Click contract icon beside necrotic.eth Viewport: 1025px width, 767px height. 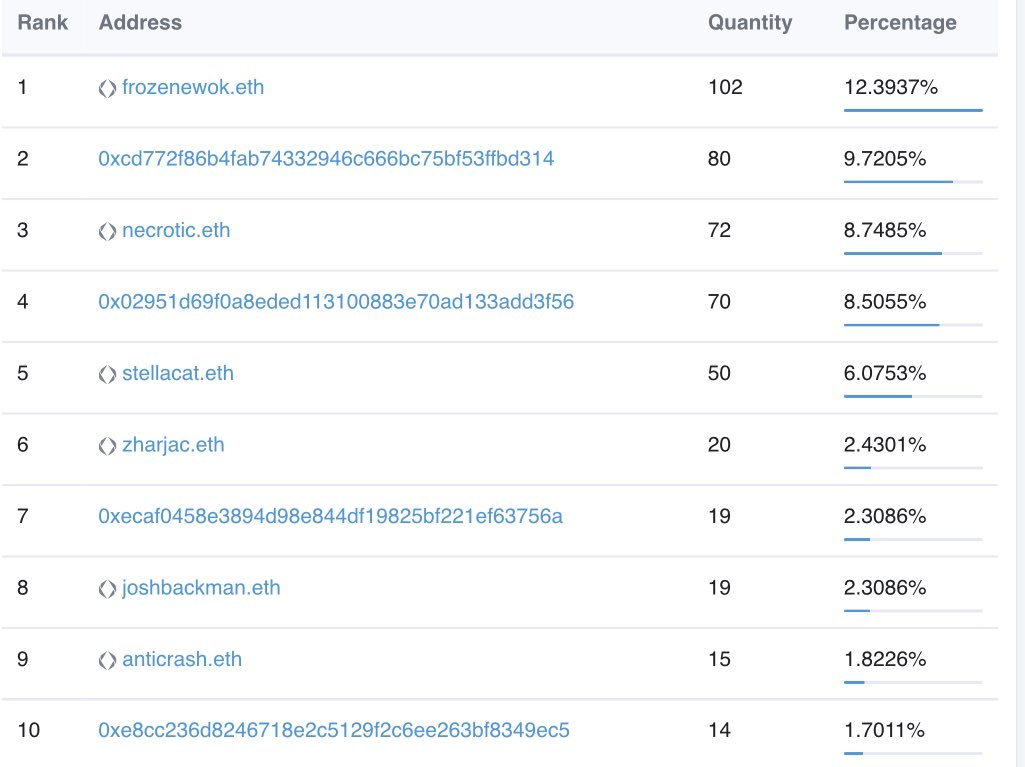[x=107, y=231]
